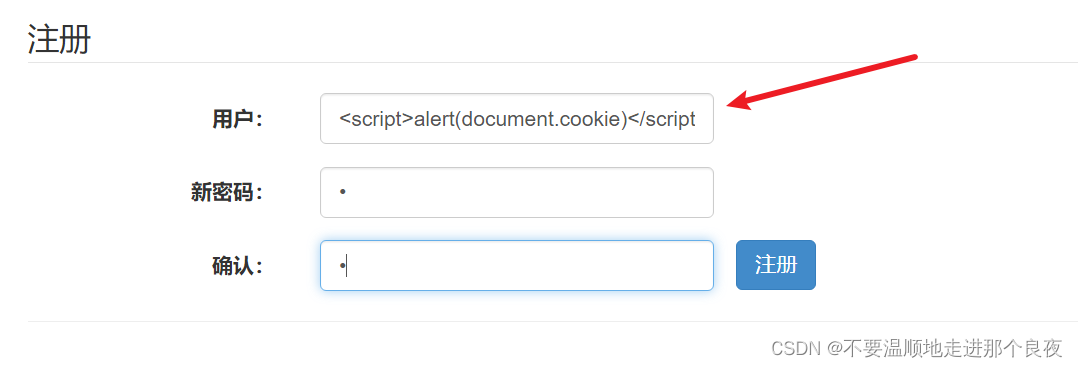Screen dimensions: 1078x367
Task: Click inside the 确认 confirm password field
Action: [x=516, y=265]
